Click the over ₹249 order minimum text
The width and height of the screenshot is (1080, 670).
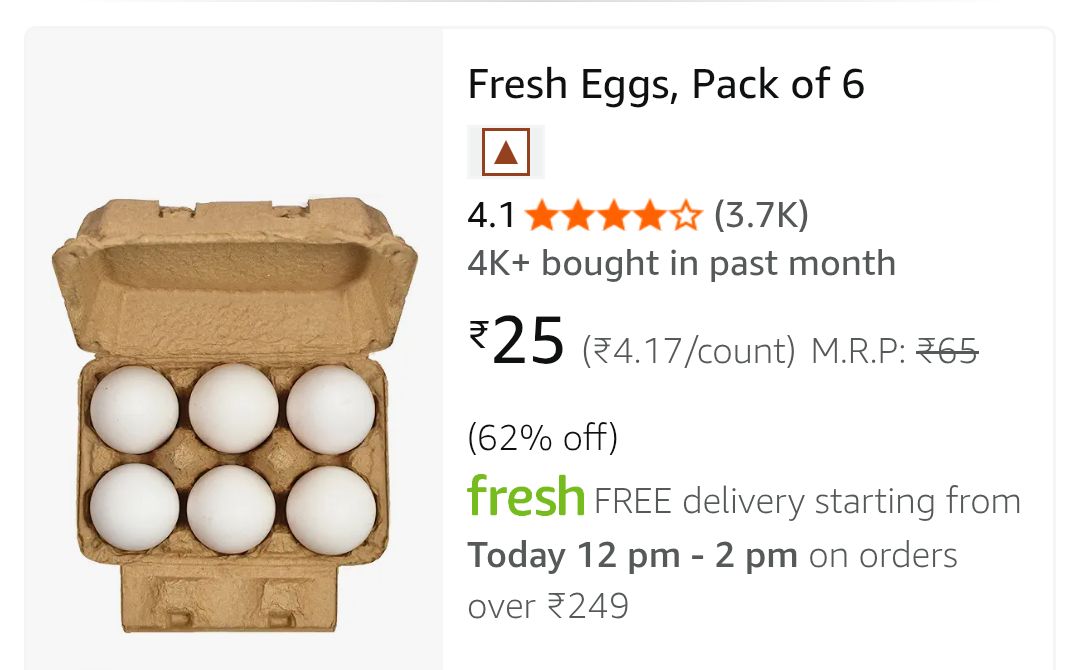[548, 606]
